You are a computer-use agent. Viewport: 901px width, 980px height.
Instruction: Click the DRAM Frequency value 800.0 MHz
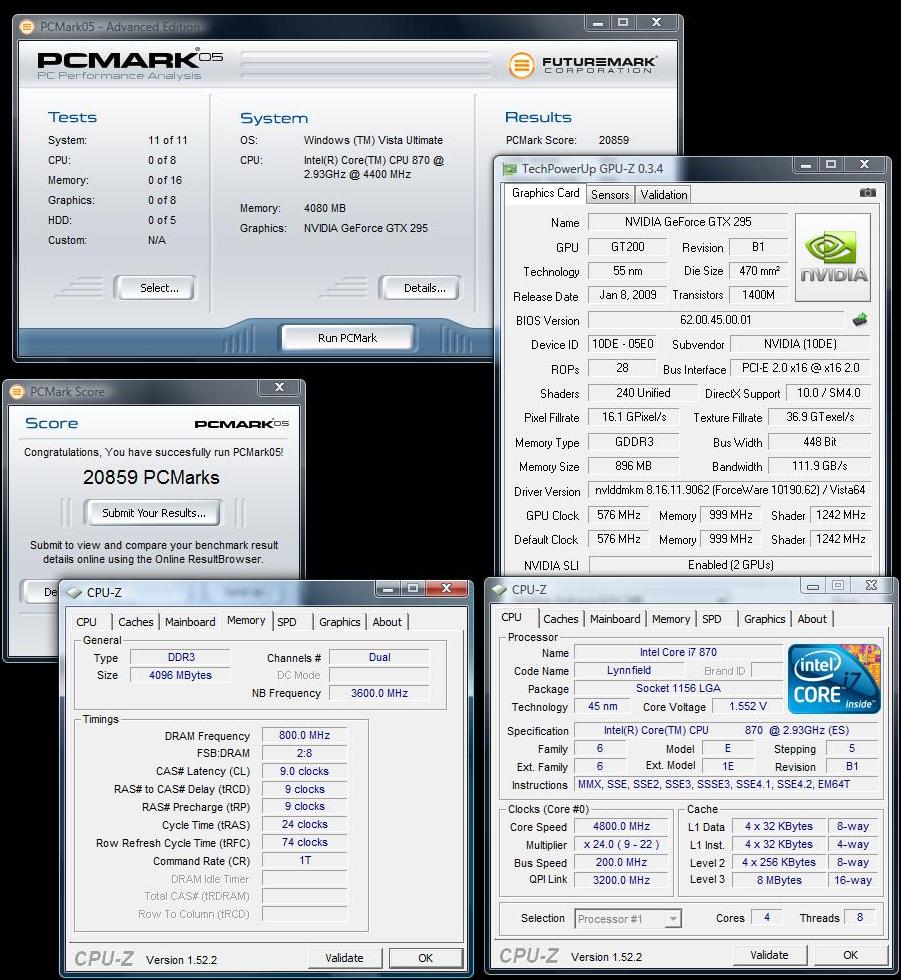coord(304,735)
